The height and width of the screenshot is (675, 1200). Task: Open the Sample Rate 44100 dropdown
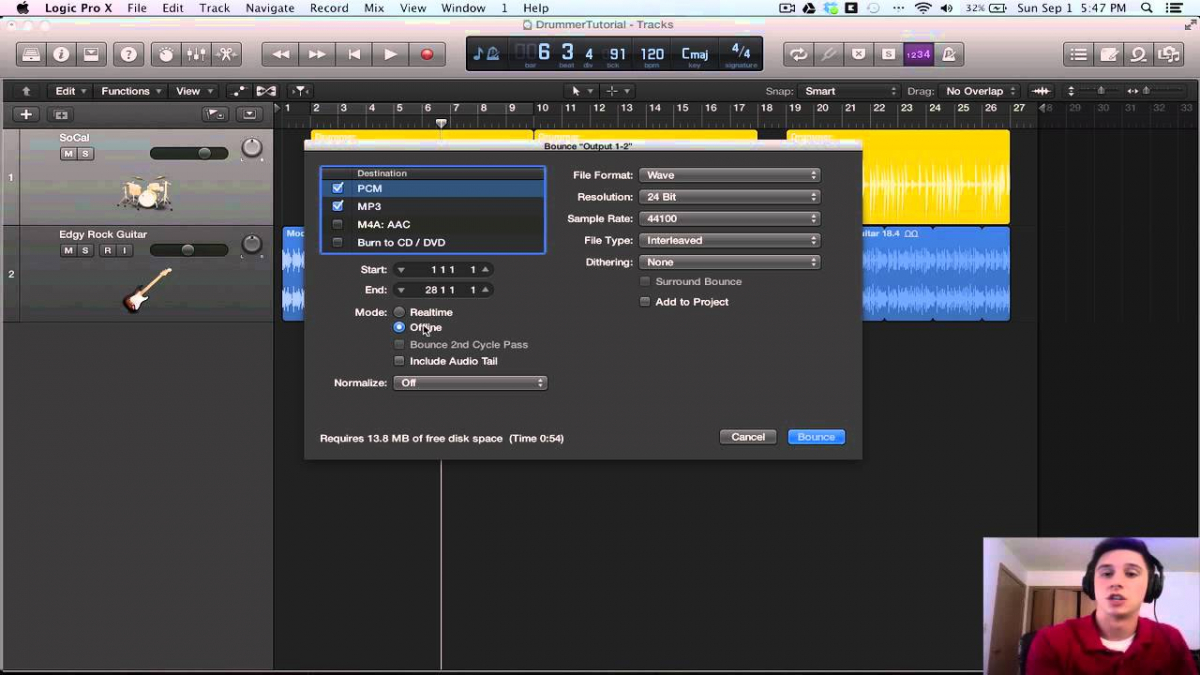[x=730, y=218]
